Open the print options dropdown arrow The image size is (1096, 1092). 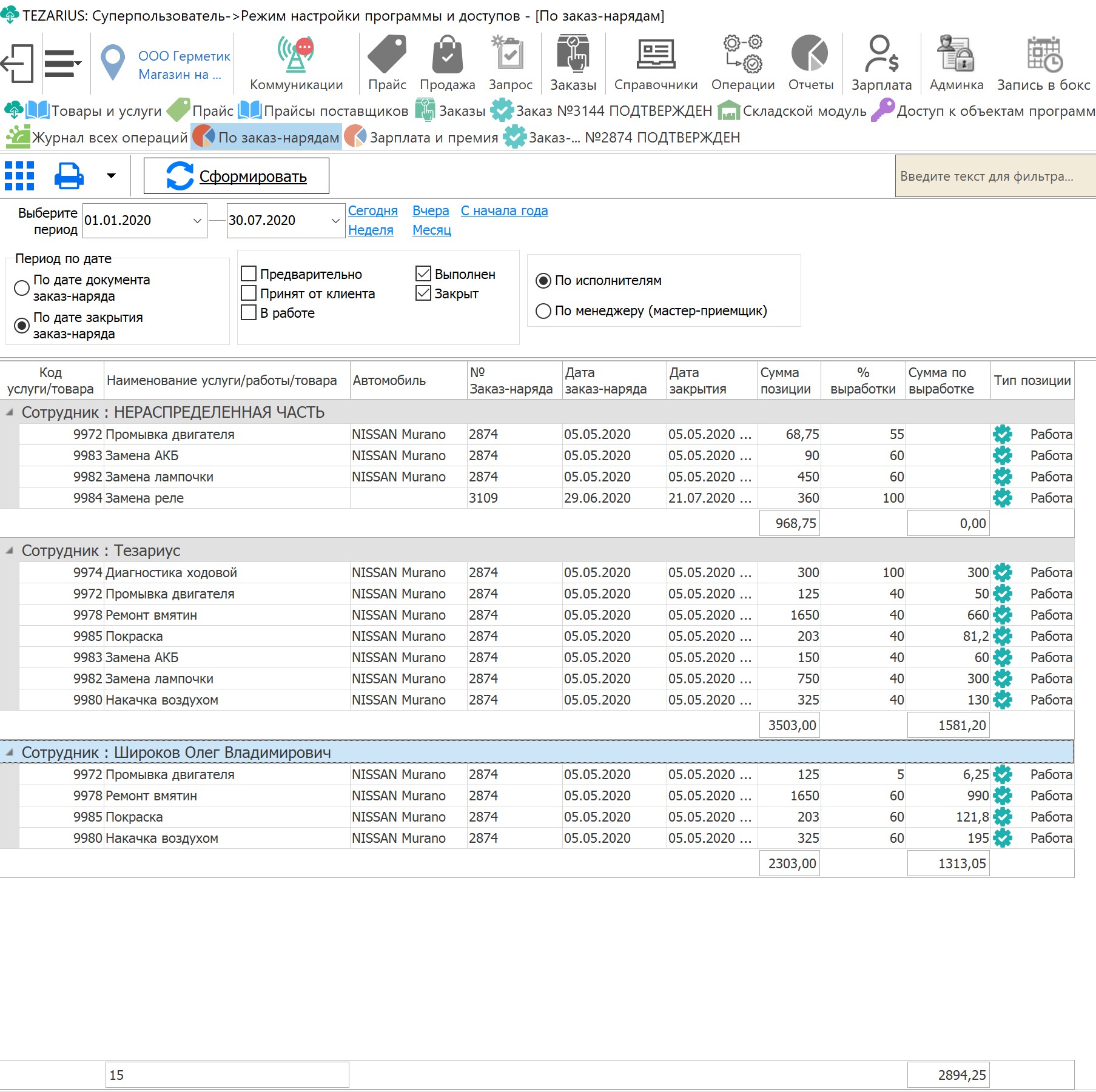(x=111, y=176)
